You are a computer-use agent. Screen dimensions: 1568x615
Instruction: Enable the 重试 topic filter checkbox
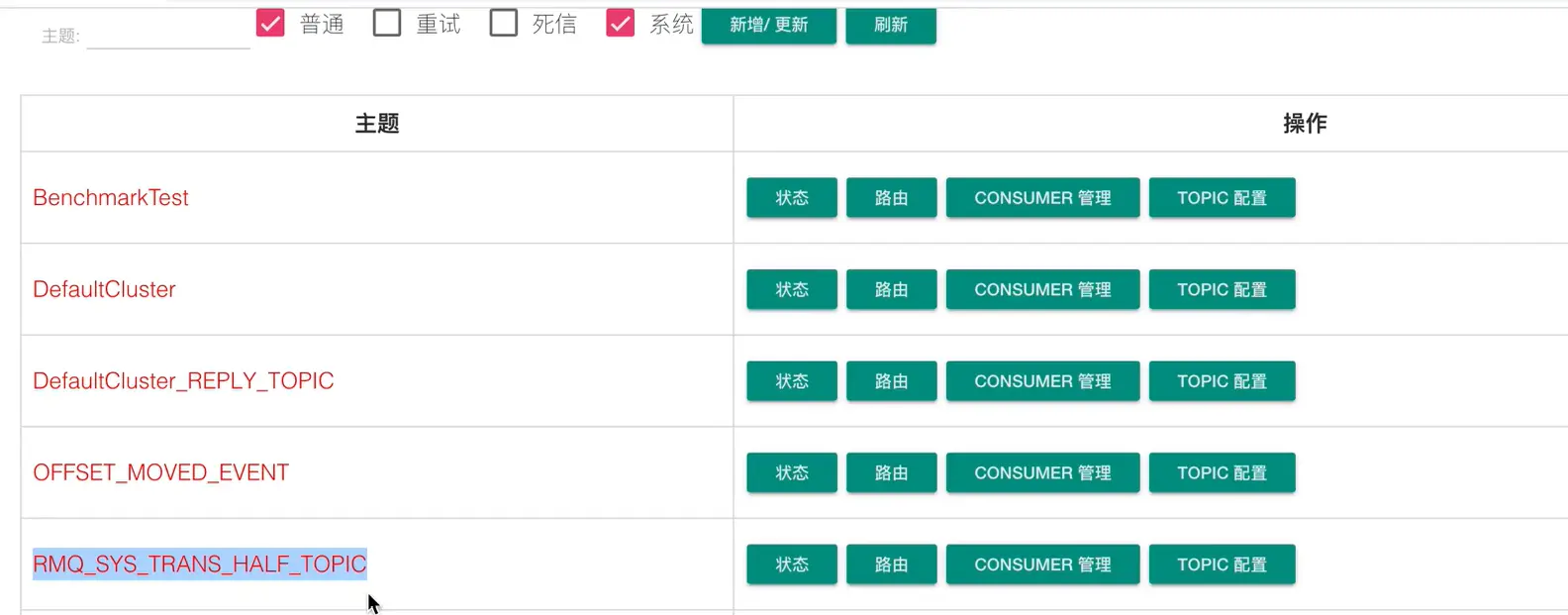[x=387, y=23]
